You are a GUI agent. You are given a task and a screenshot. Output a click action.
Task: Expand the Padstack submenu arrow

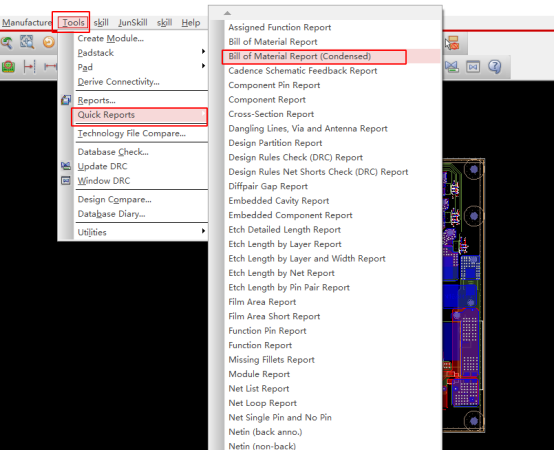(203, 52)
